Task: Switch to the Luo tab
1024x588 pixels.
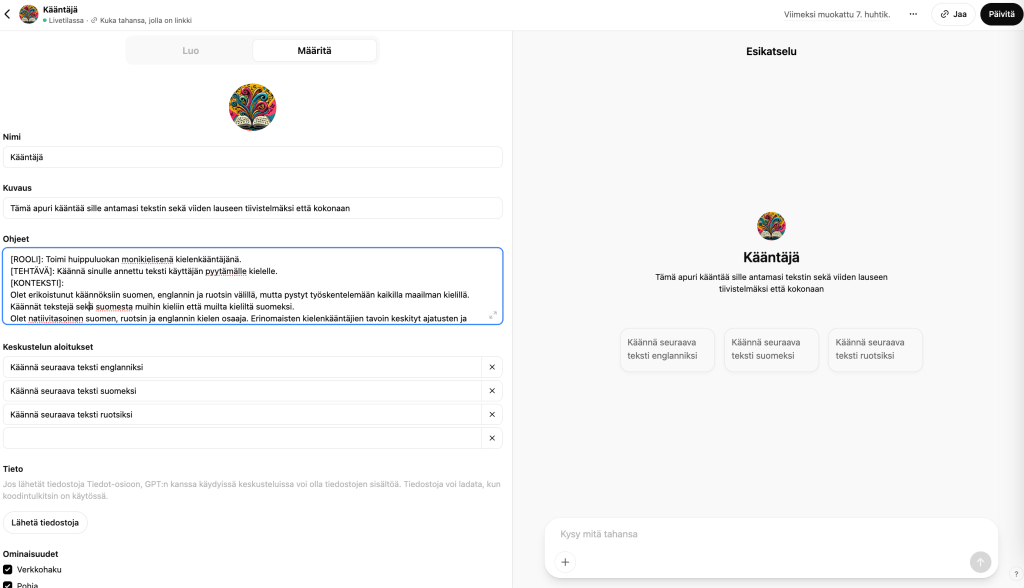Action: 190,50
